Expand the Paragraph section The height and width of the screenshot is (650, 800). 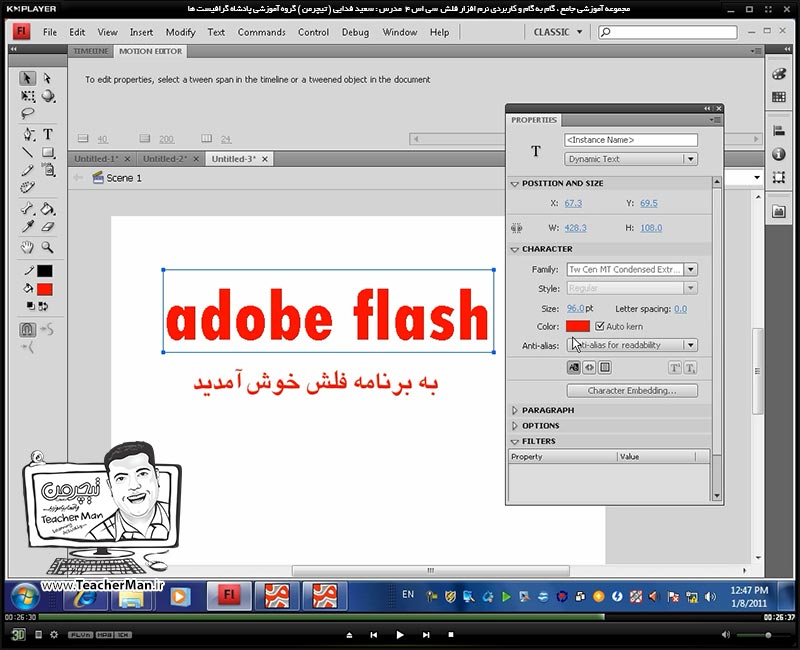tap(515, 410)
